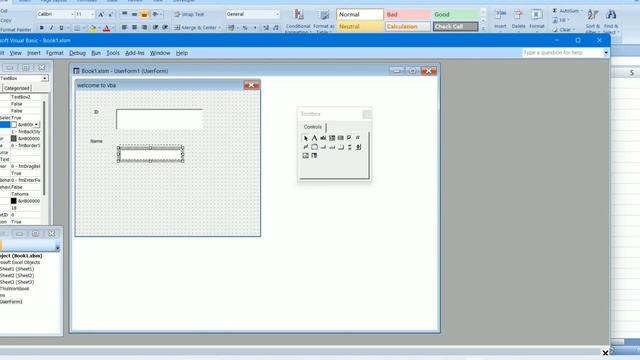The height and width of the screenshot is (360, 640).
Task: Apply the Good cell style
Action: pyautogui.click(x=455, y=14)
